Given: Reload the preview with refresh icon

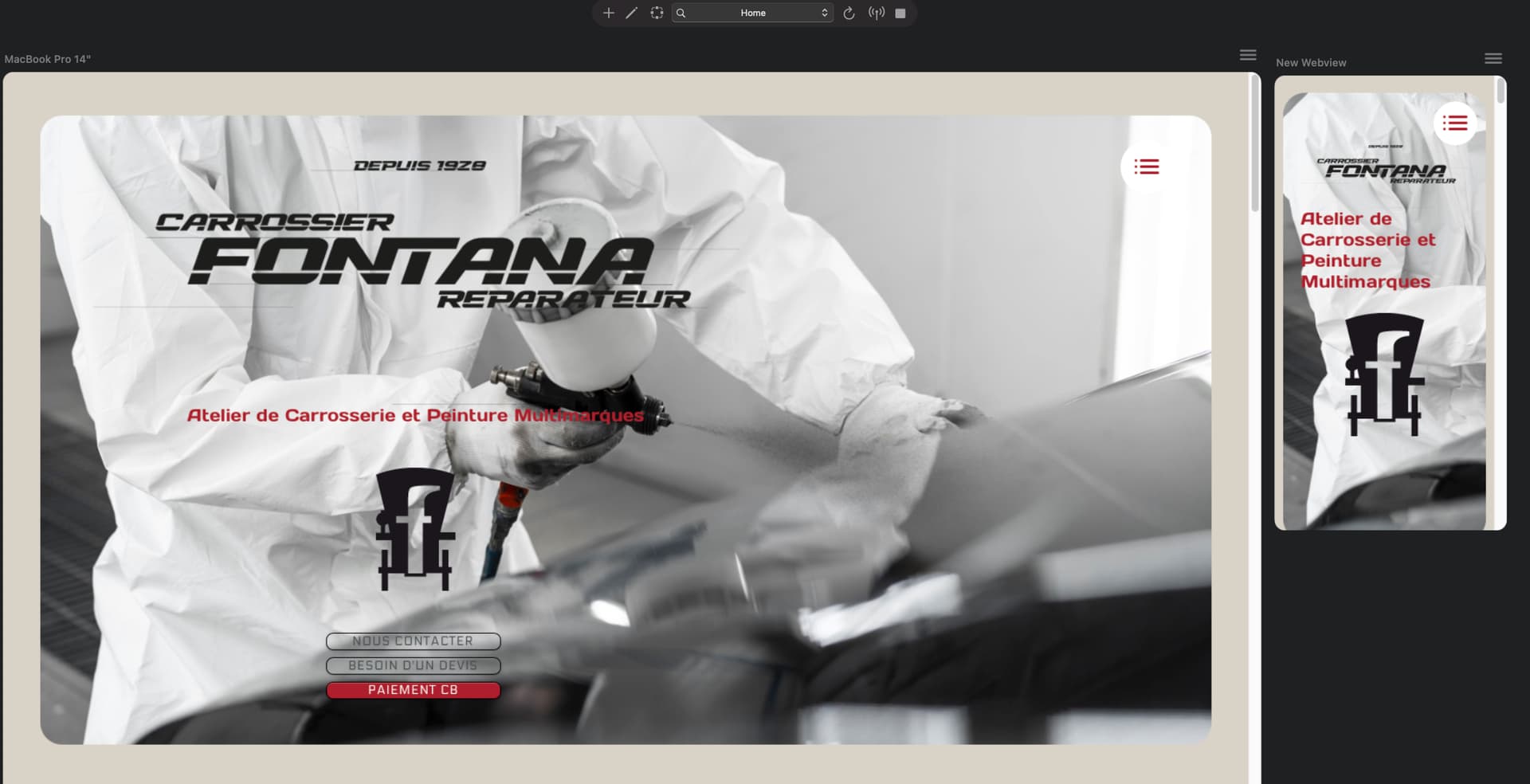Looking at the screenshot, I should pos(849,13).
